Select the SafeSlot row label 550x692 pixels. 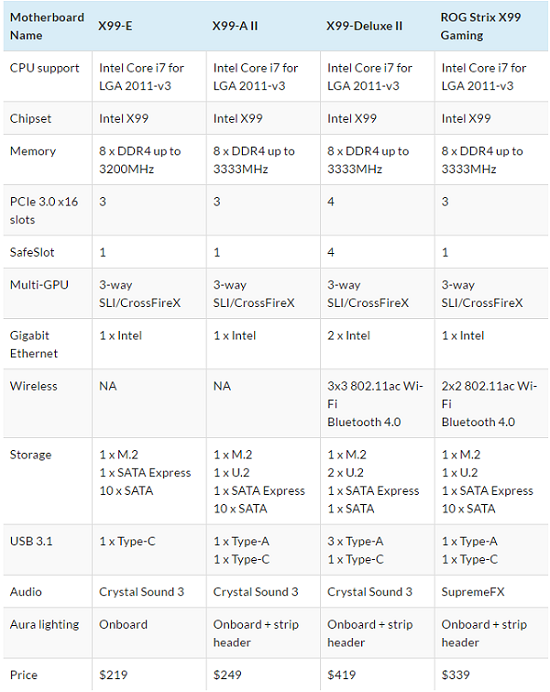[x=32, y=252]
